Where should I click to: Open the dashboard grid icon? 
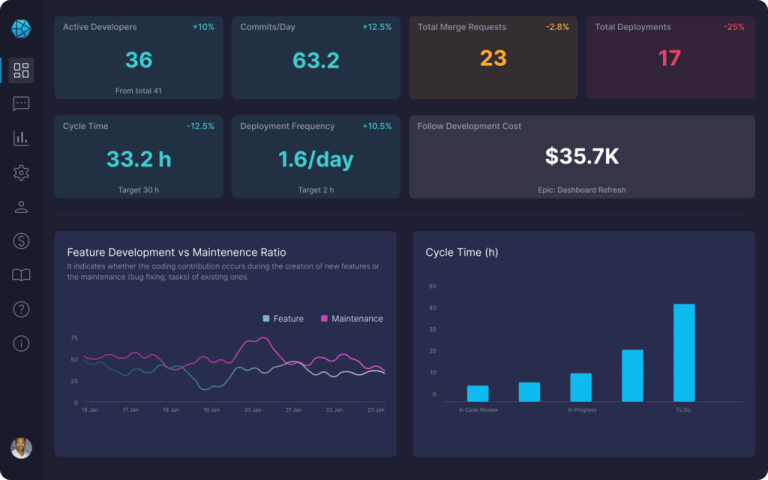[x=21, y=70]
